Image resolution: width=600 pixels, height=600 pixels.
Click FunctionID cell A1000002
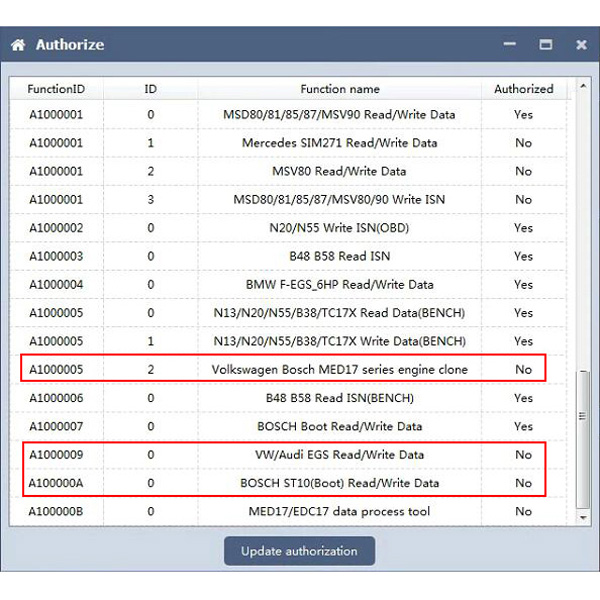point(56,228)
